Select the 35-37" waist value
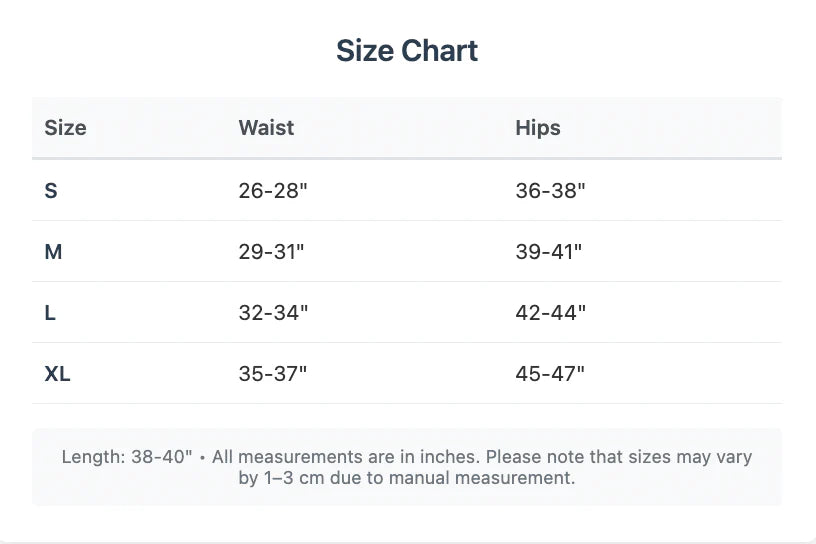 coord(273,374)
